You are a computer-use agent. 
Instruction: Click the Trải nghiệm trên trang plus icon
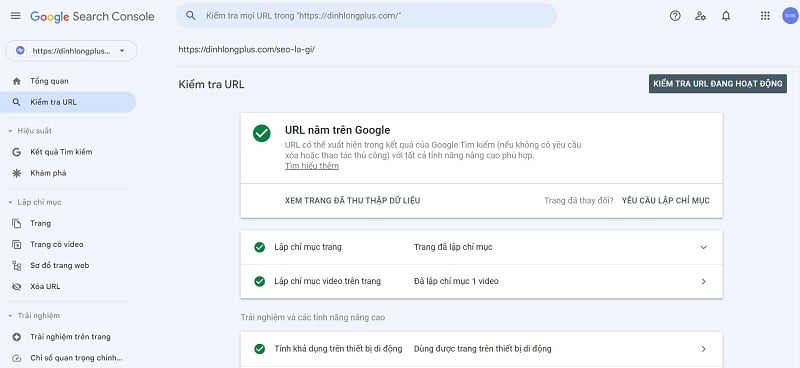(17, 337)
